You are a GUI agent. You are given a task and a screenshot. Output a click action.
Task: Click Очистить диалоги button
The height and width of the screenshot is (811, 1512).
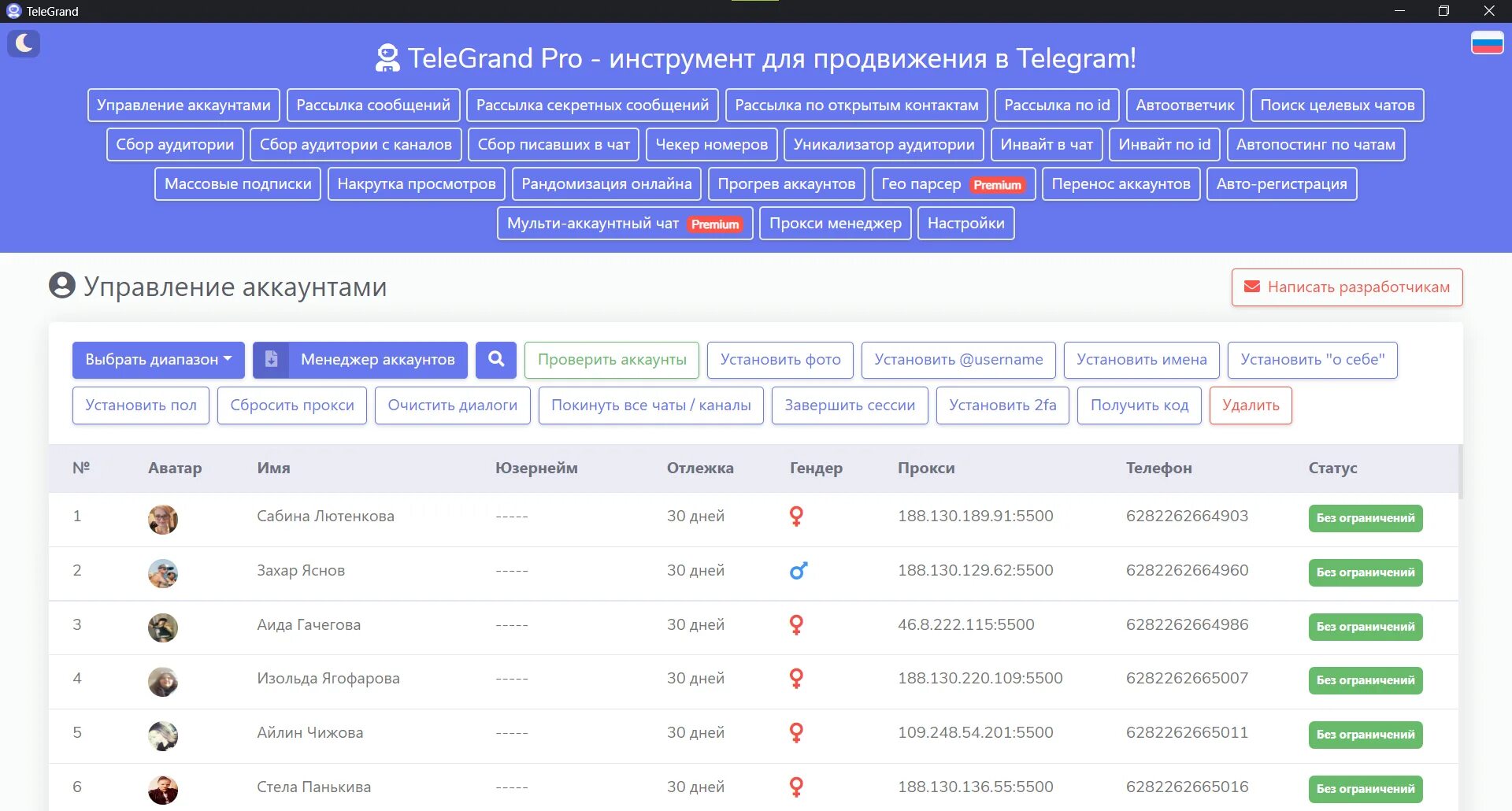(x=453, y=405)
